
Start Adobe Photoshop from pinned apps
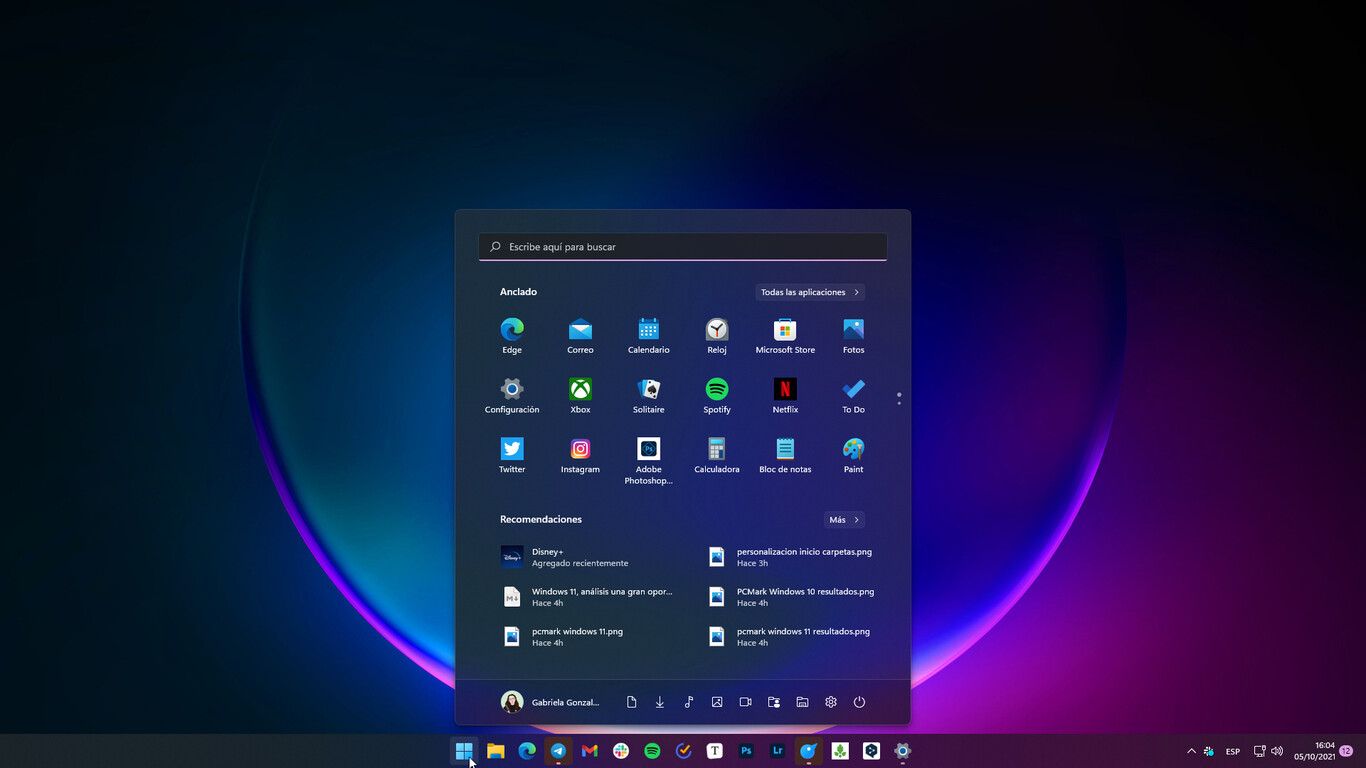click(648, 449)
